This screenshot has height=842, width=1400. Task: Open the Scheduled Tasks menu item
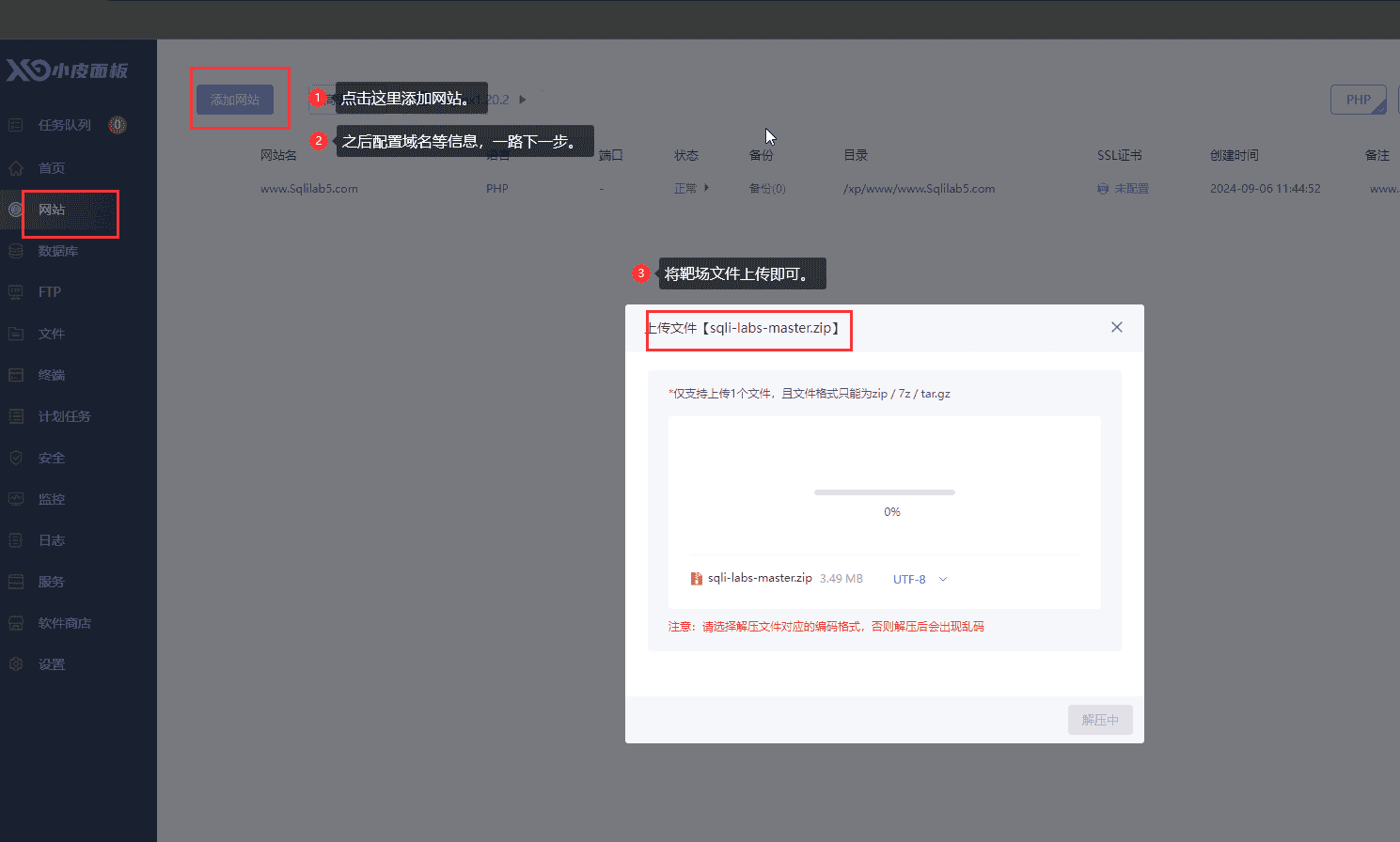[64, 416]
